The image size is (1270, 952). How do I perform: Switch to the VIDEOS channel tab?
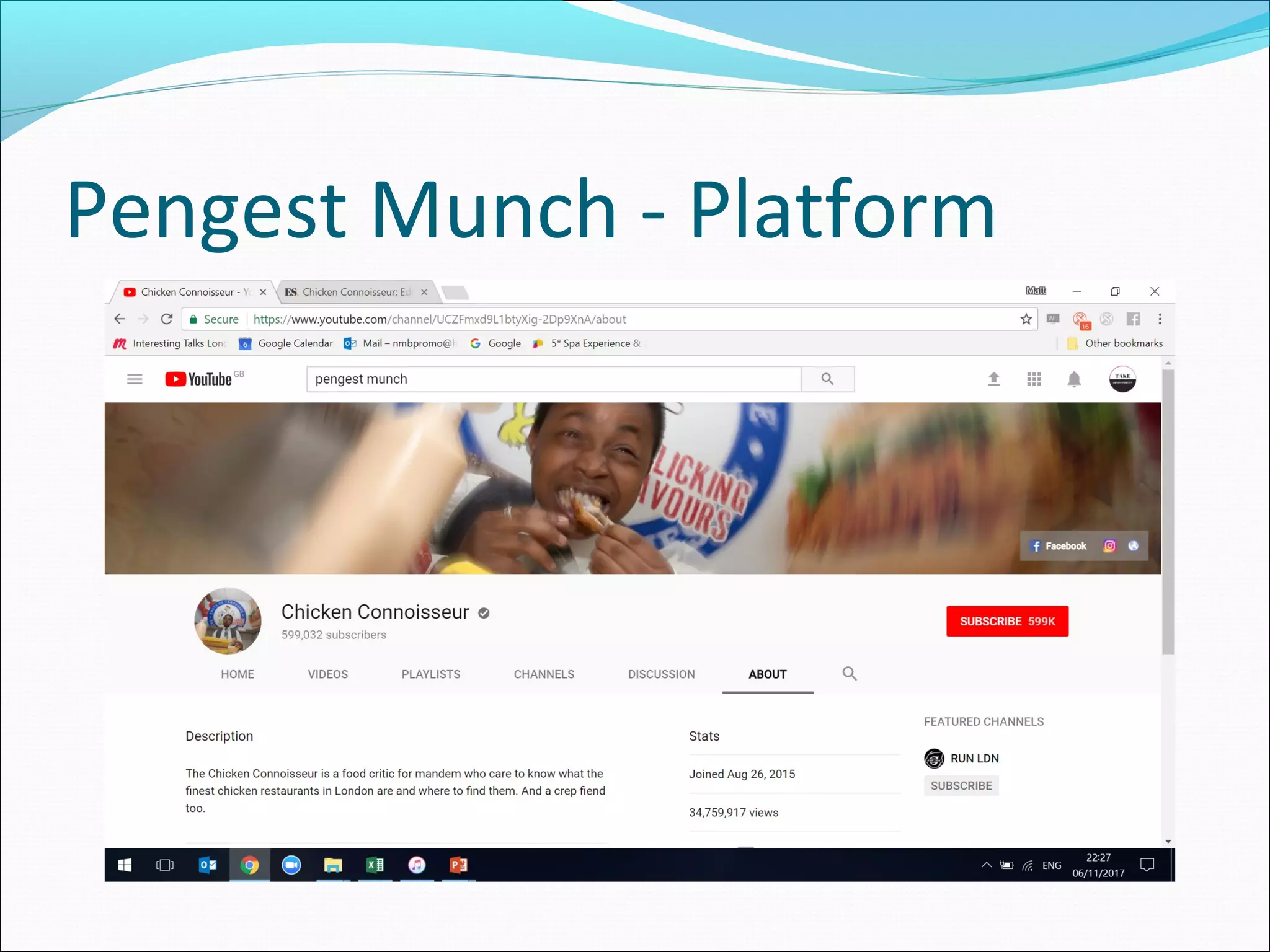pos(328,674)
